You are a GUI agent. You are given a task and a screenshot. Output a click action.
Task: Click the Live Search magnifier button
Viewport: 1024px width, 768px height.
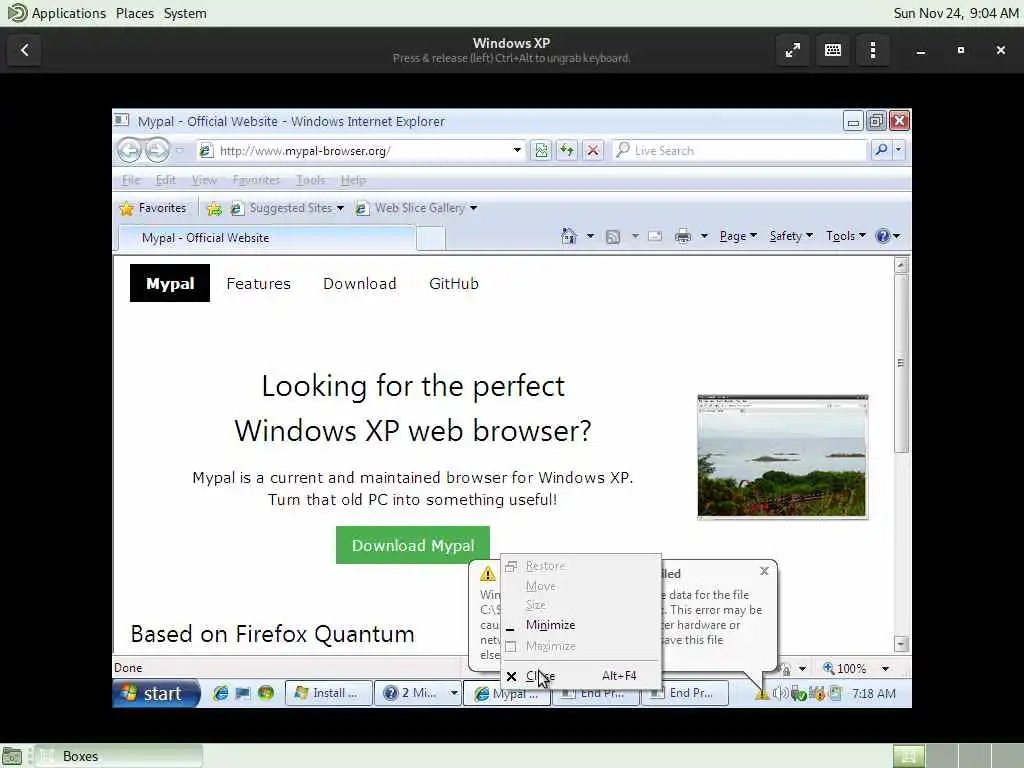pyautogui.click(x=881, y=150)
